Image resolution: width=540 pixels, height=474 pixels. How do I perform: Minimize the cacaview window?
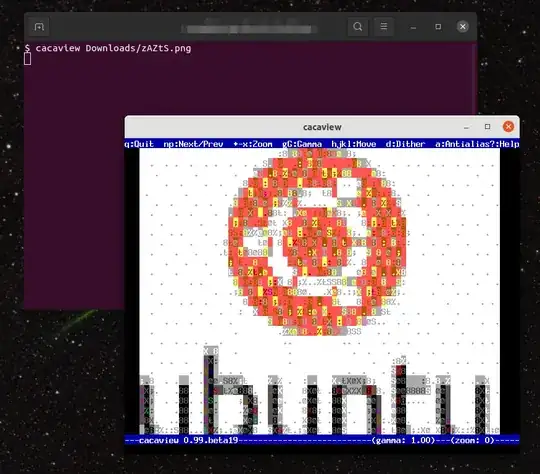(x=466, y=127)
